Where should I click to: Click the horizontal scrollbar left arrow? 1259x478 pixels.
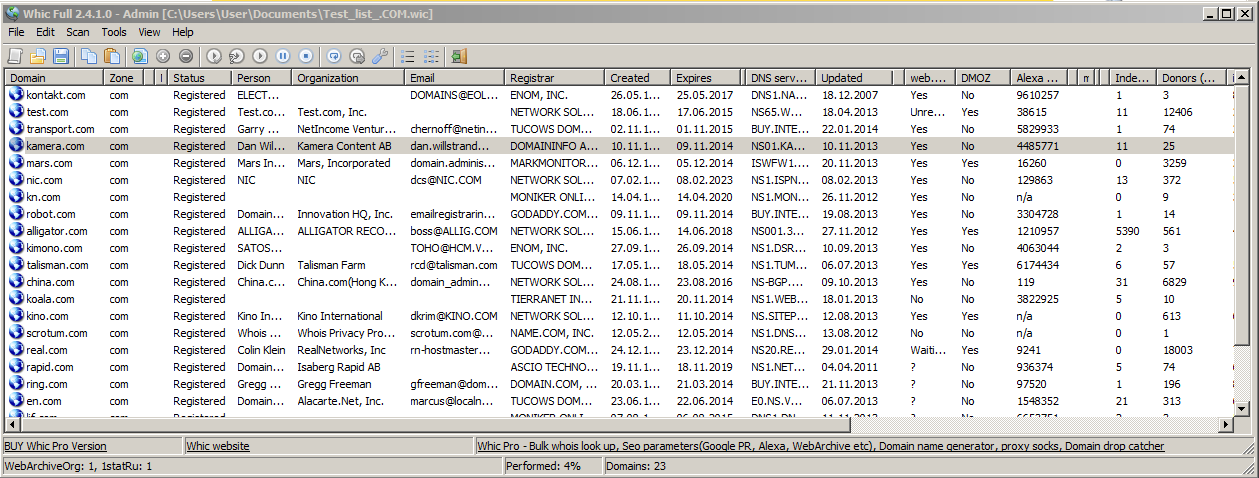point(13,425)
